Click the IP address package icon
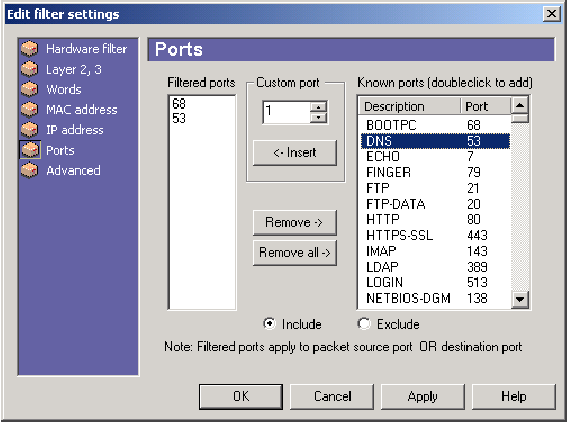Viewport: 567px width, 423px height. (x=29, y=130)
